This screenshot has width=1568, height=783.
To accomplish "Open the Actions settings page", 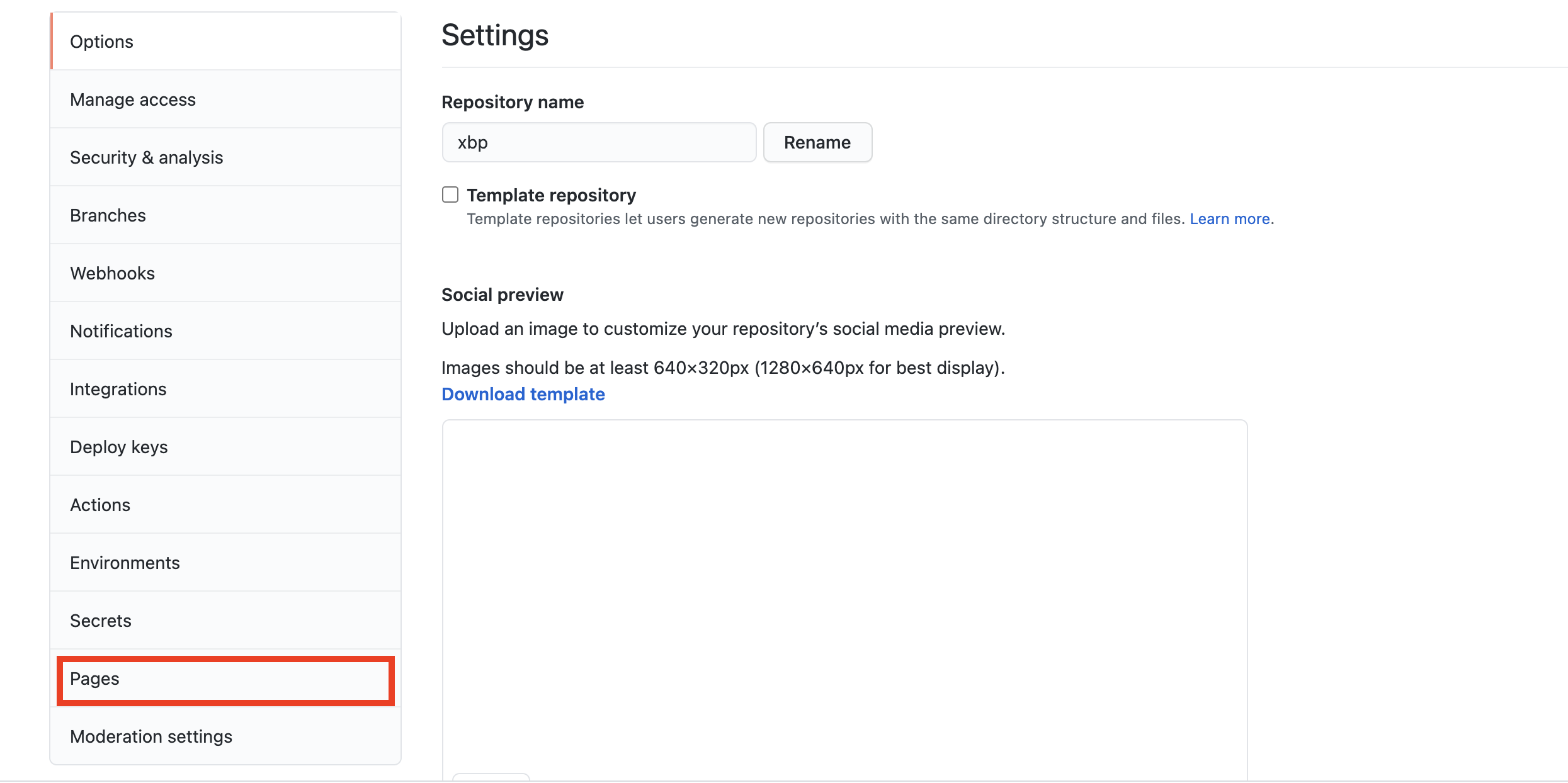I will point(100,505).
